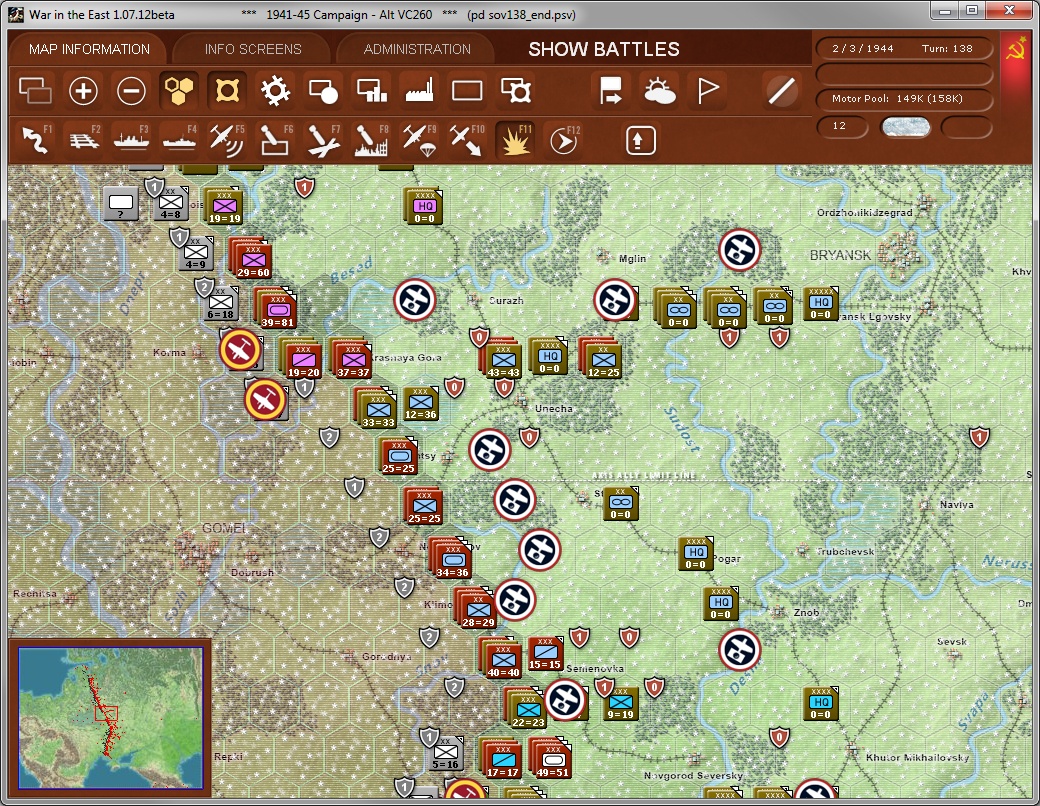
Task: Select the unknown '?' enemy counter
Action: pyautogui.click(x=121, y=203)
